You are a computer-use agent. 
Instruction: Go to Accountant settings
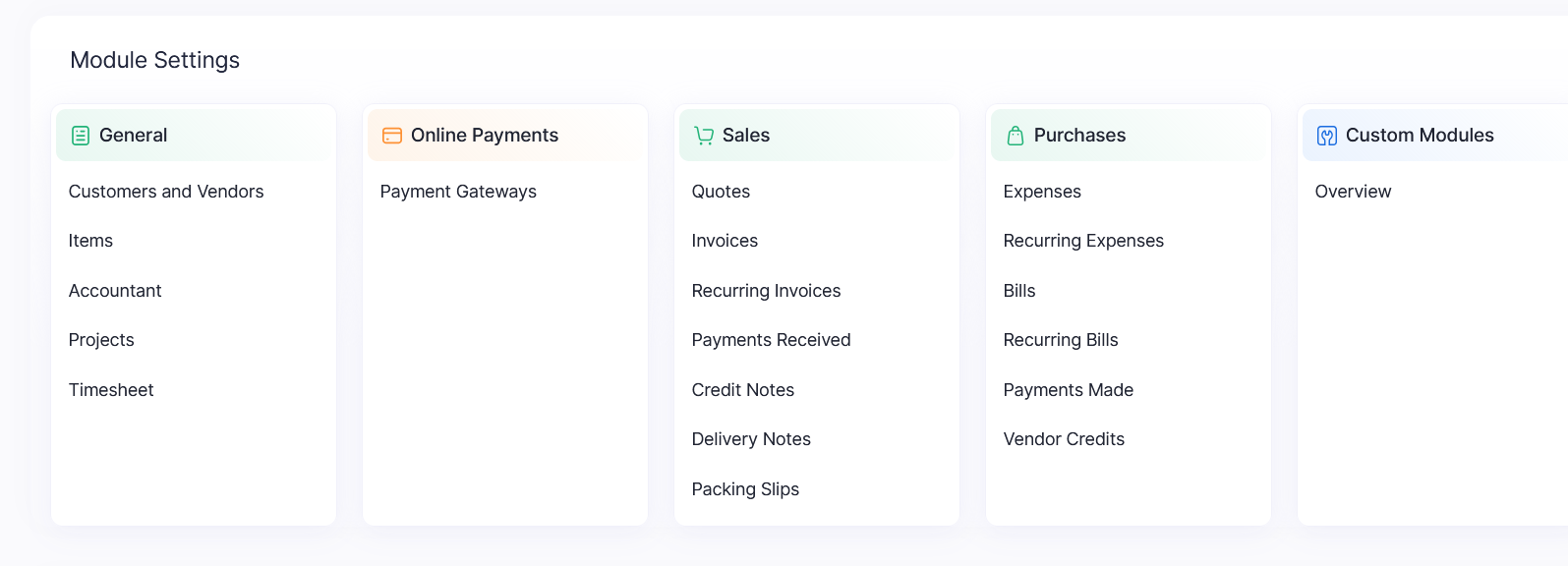(x=115, y=291)
